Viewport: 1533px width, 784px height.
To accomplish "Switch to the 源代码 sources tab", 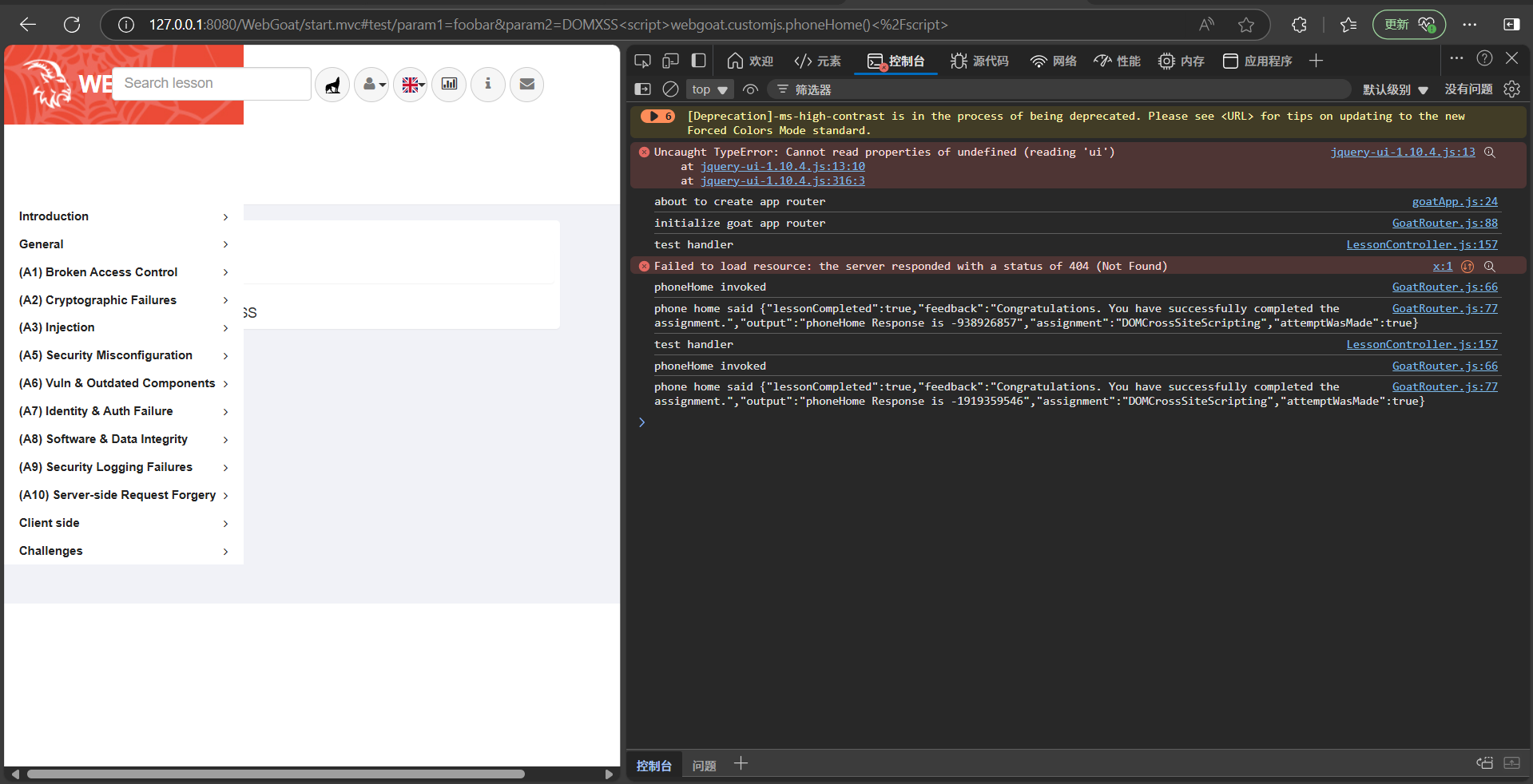I will point(979,61).
